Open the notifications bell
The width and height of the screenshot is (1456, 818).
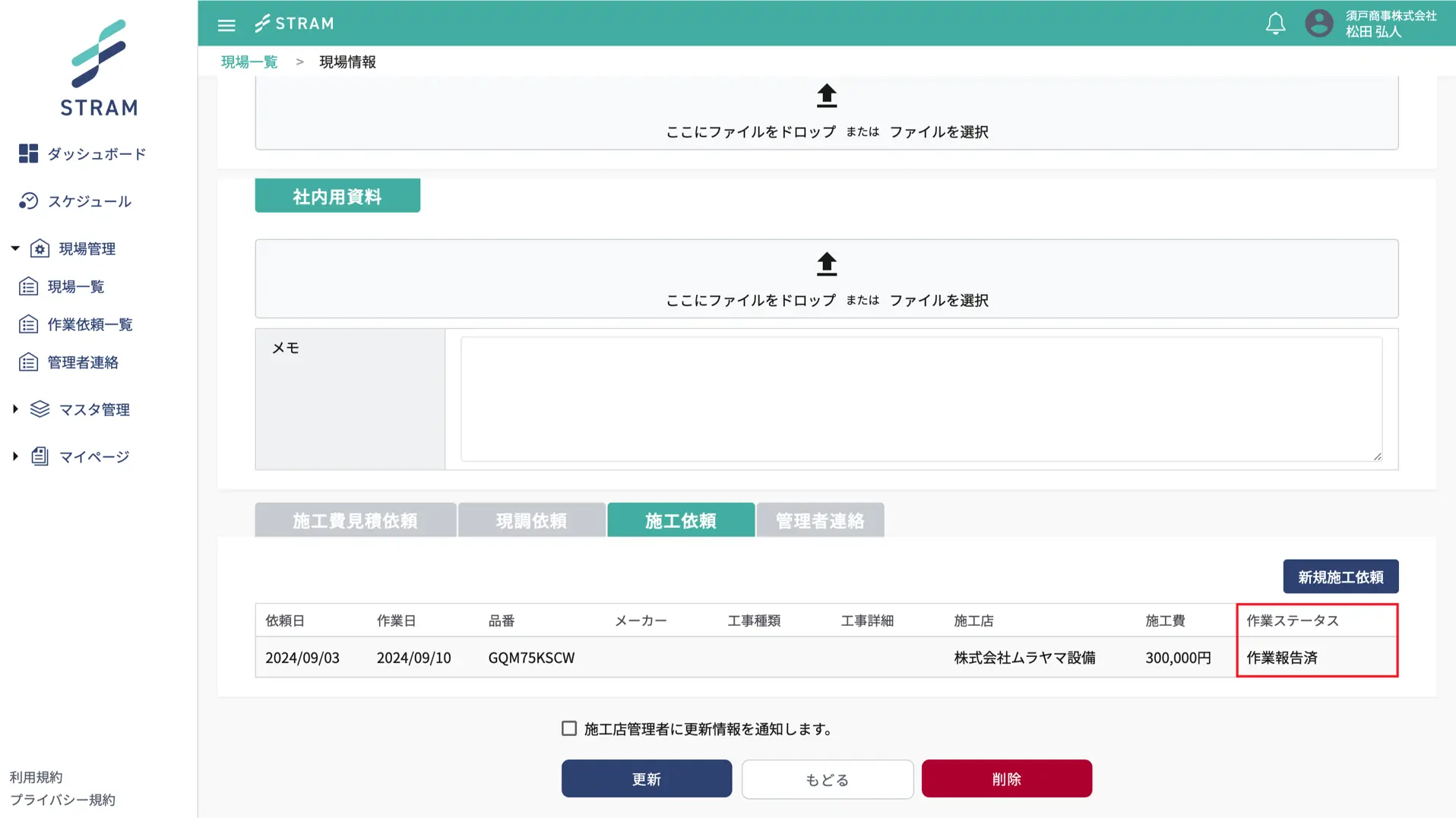click(1275, 24)
